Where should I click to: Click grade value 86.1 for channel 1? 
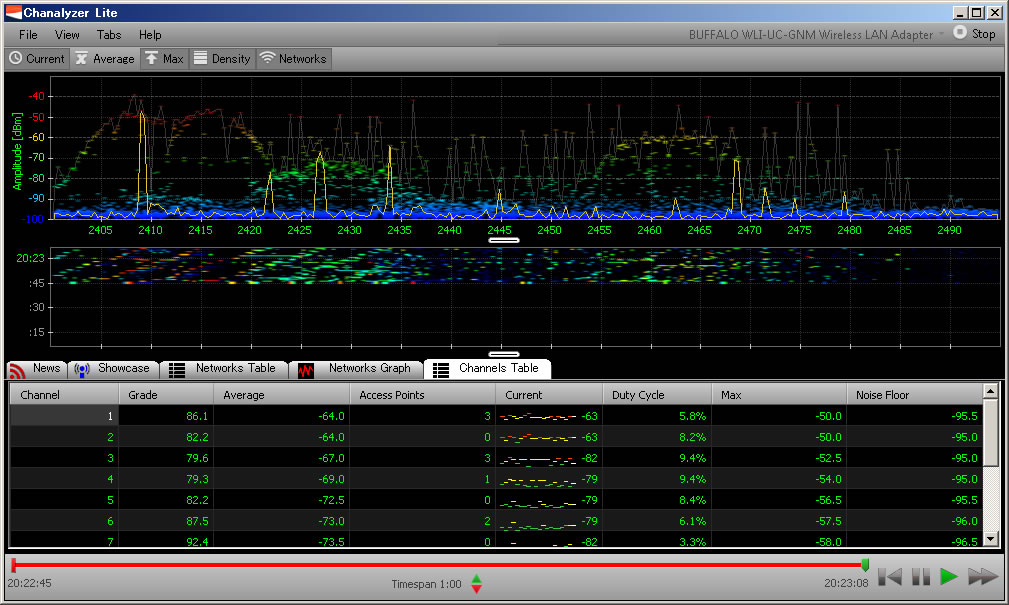coord(197,416)
